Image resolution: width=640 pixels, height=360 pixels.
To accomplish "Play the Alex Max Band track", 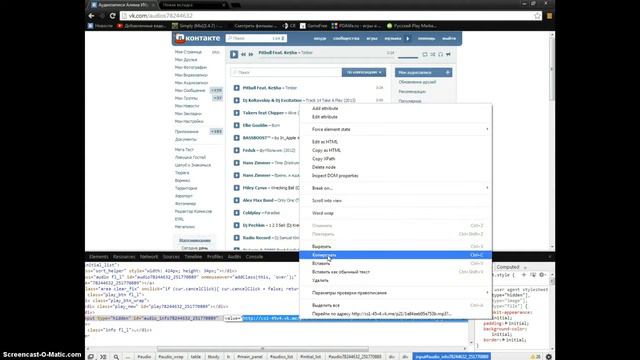I will point(236,200).
